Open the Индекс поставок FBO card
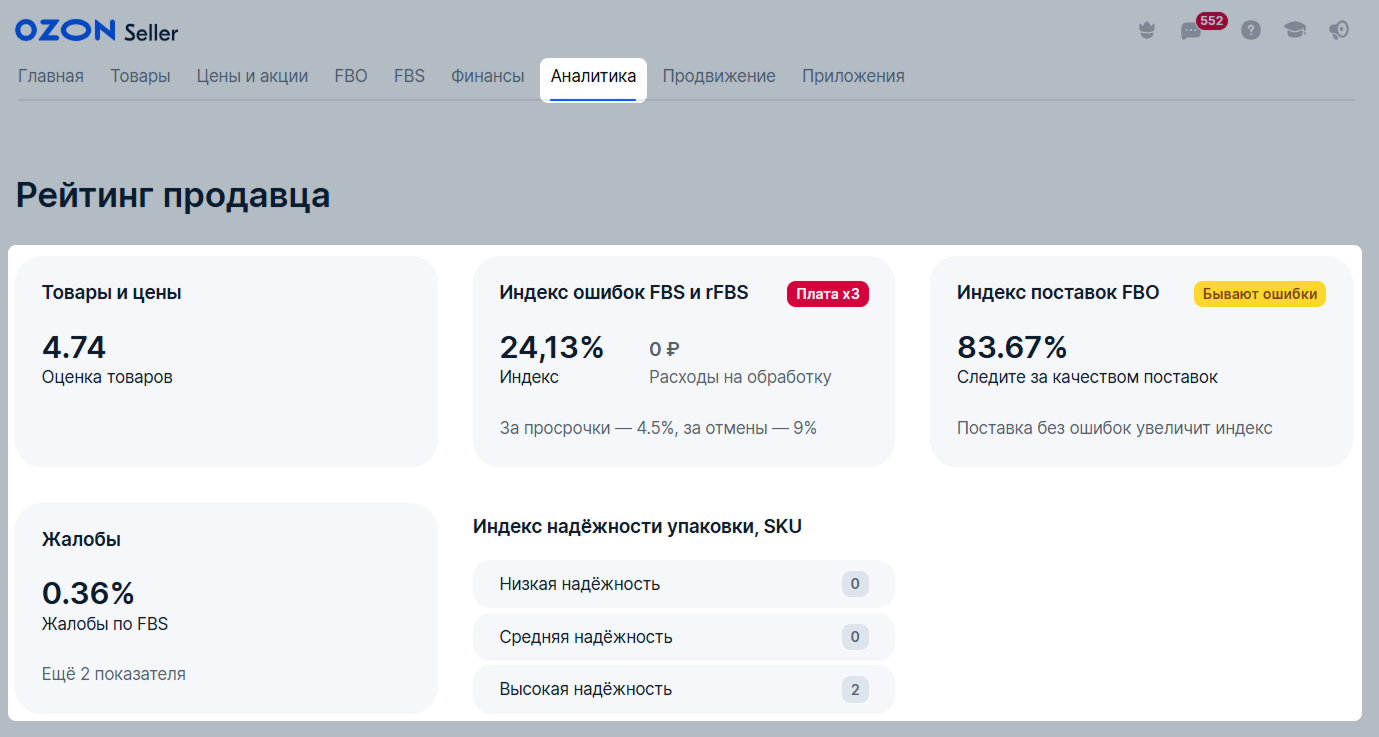The height and width of the screenshot is (737, 1379). click(1141, 362)
